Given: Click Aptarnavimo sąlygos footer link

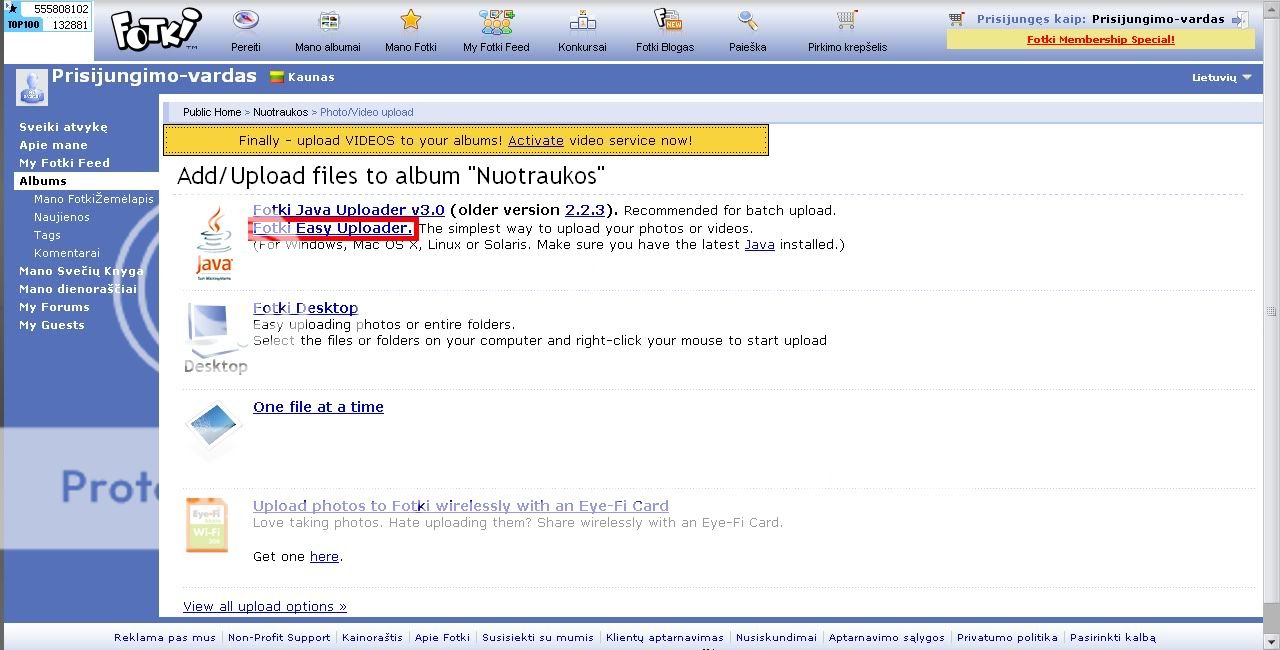Looking at the screenshot, I should pos(887,637).
